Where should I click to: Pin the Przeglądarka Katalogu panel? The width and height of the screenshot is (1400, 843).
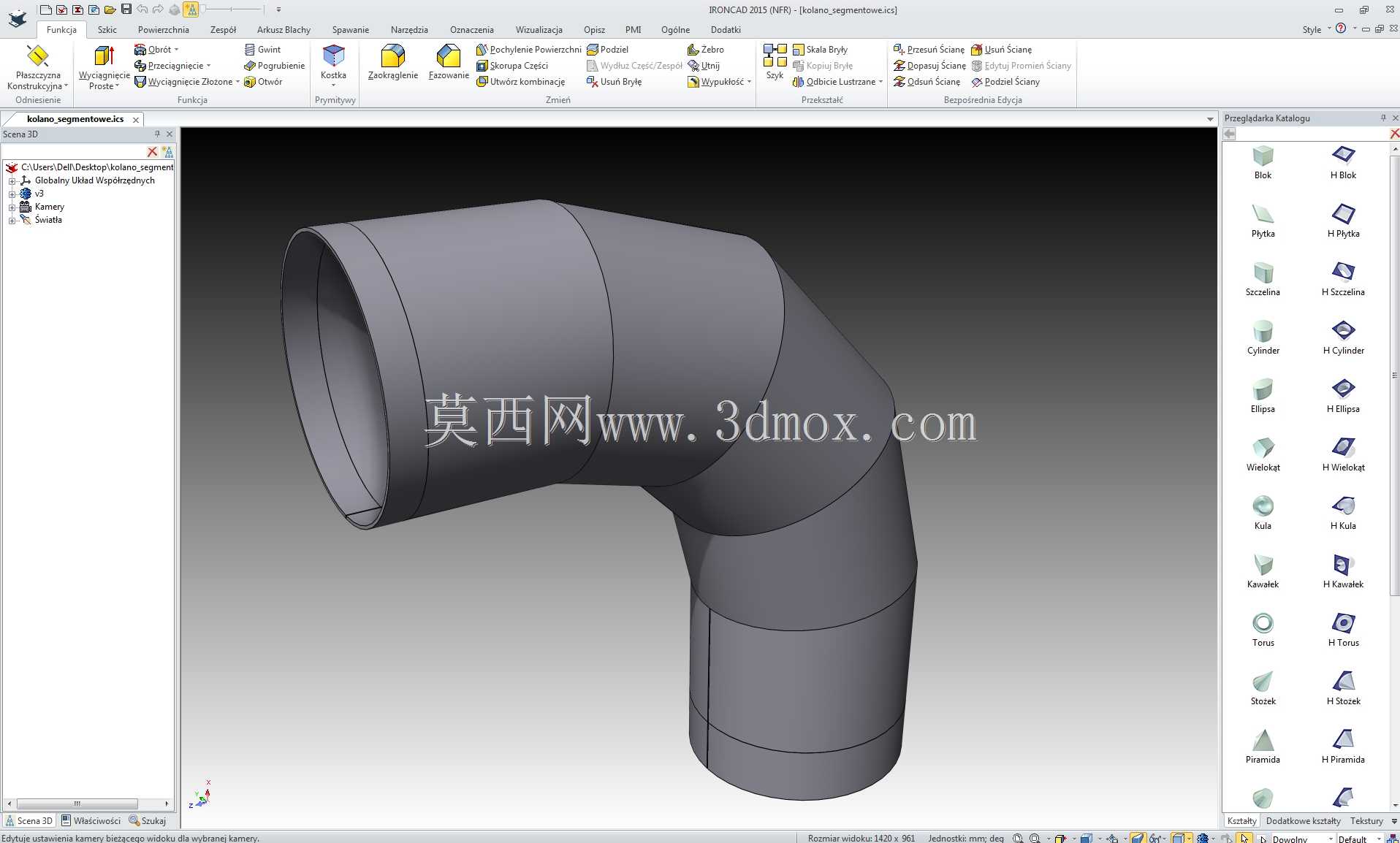(1382, 118)
